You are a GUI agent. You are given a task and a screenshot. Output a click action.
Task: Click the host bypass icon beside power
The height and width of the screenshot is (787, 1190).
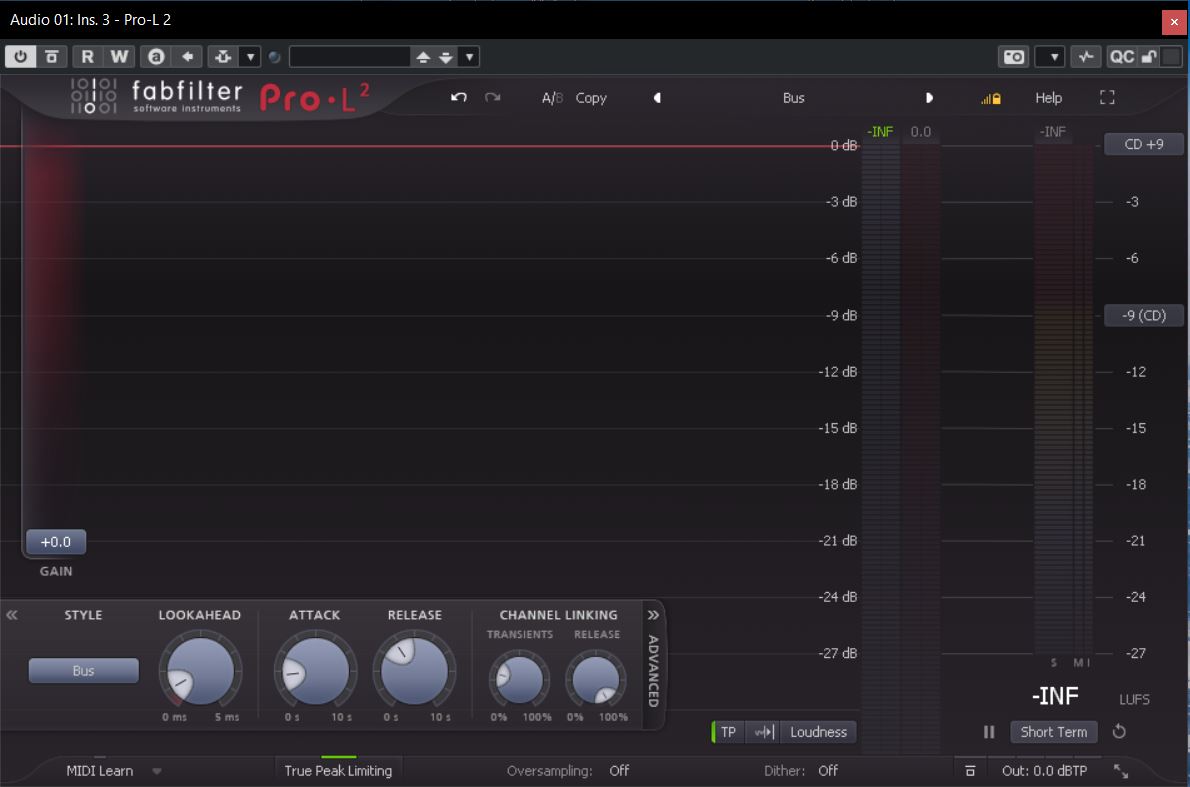(52, 56)
